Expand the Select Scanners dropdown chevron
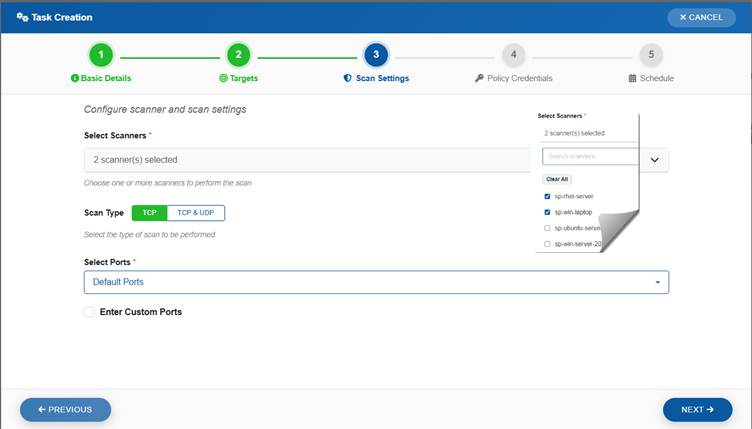752x429 pixels. coord(654,159)
